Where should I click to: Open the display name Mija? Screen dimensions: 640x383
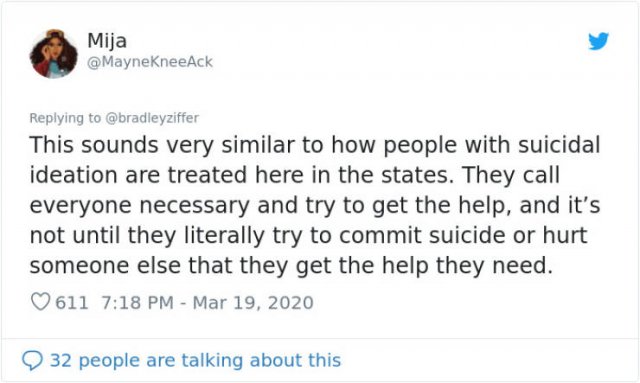107,40
